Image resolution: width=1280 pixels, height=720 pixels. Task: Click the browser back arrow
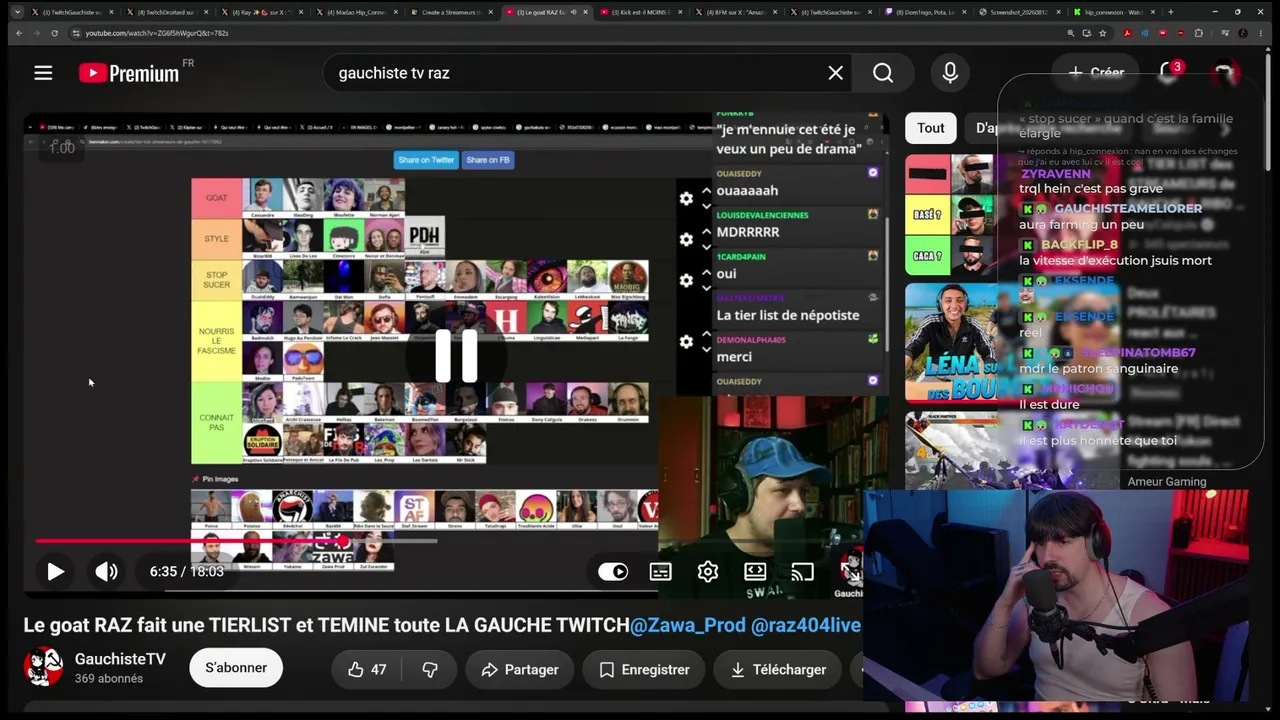19,33
